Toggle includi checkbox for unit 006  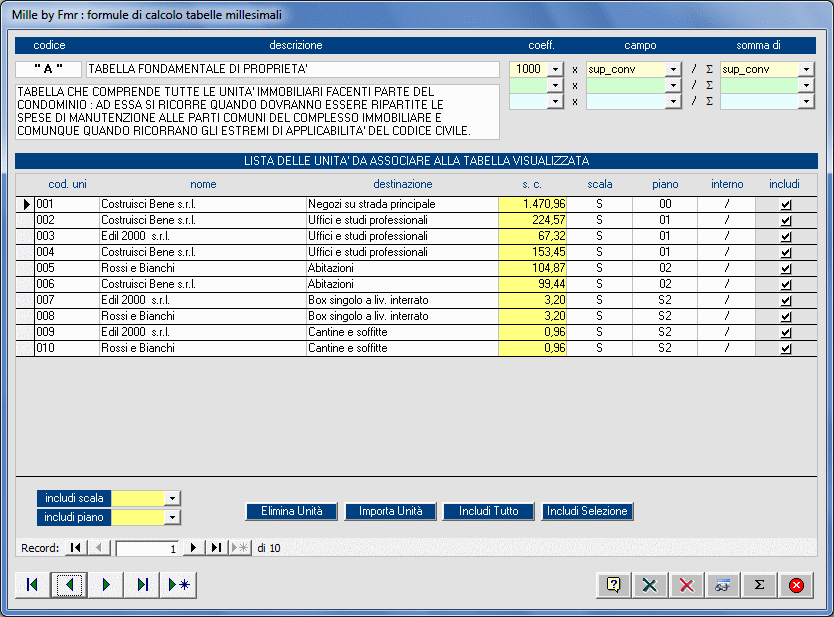point(786,285)
